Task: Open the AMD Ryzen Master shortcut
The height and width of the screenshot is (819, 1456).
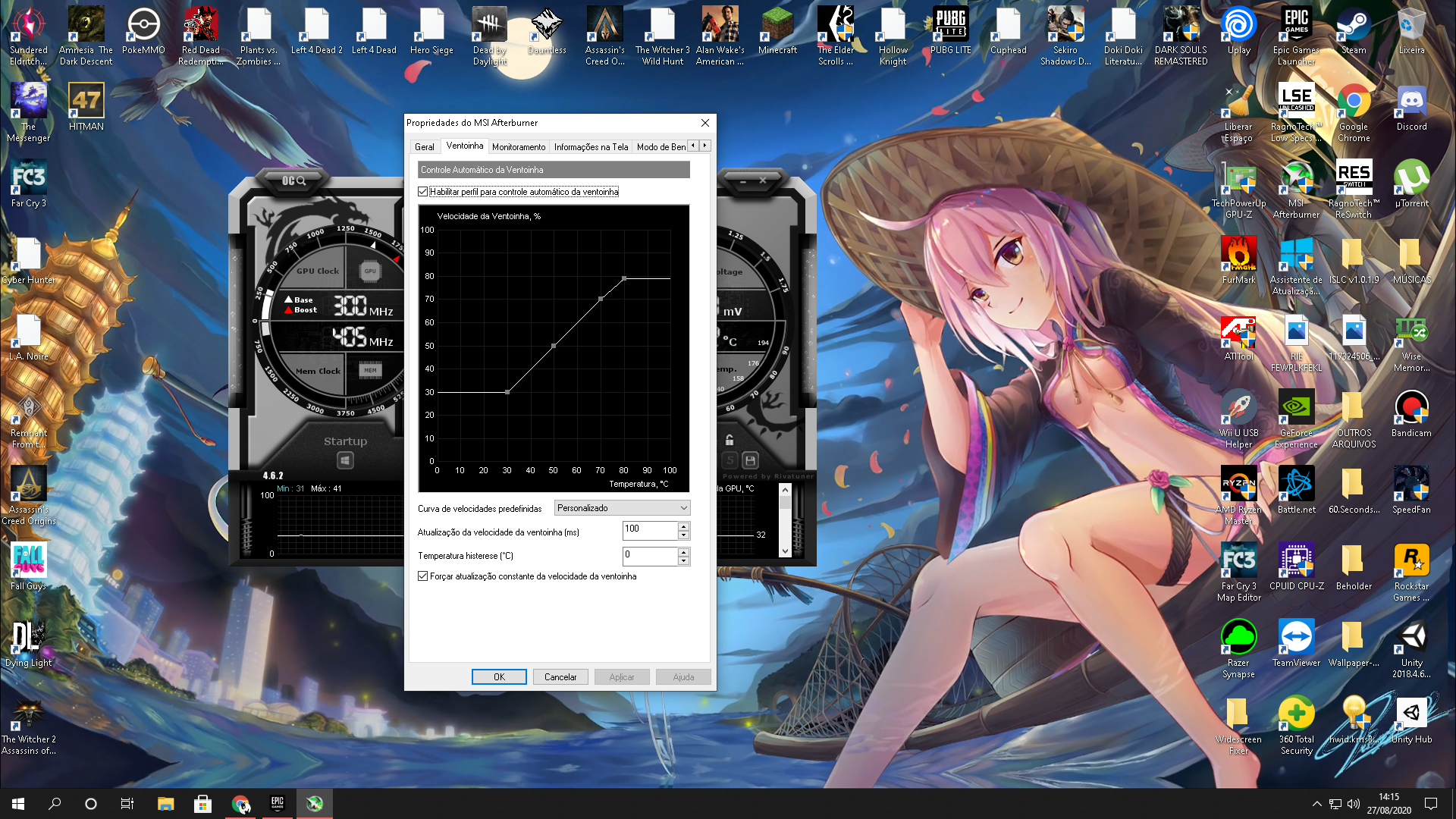Action: click(x=1238, y=497)
